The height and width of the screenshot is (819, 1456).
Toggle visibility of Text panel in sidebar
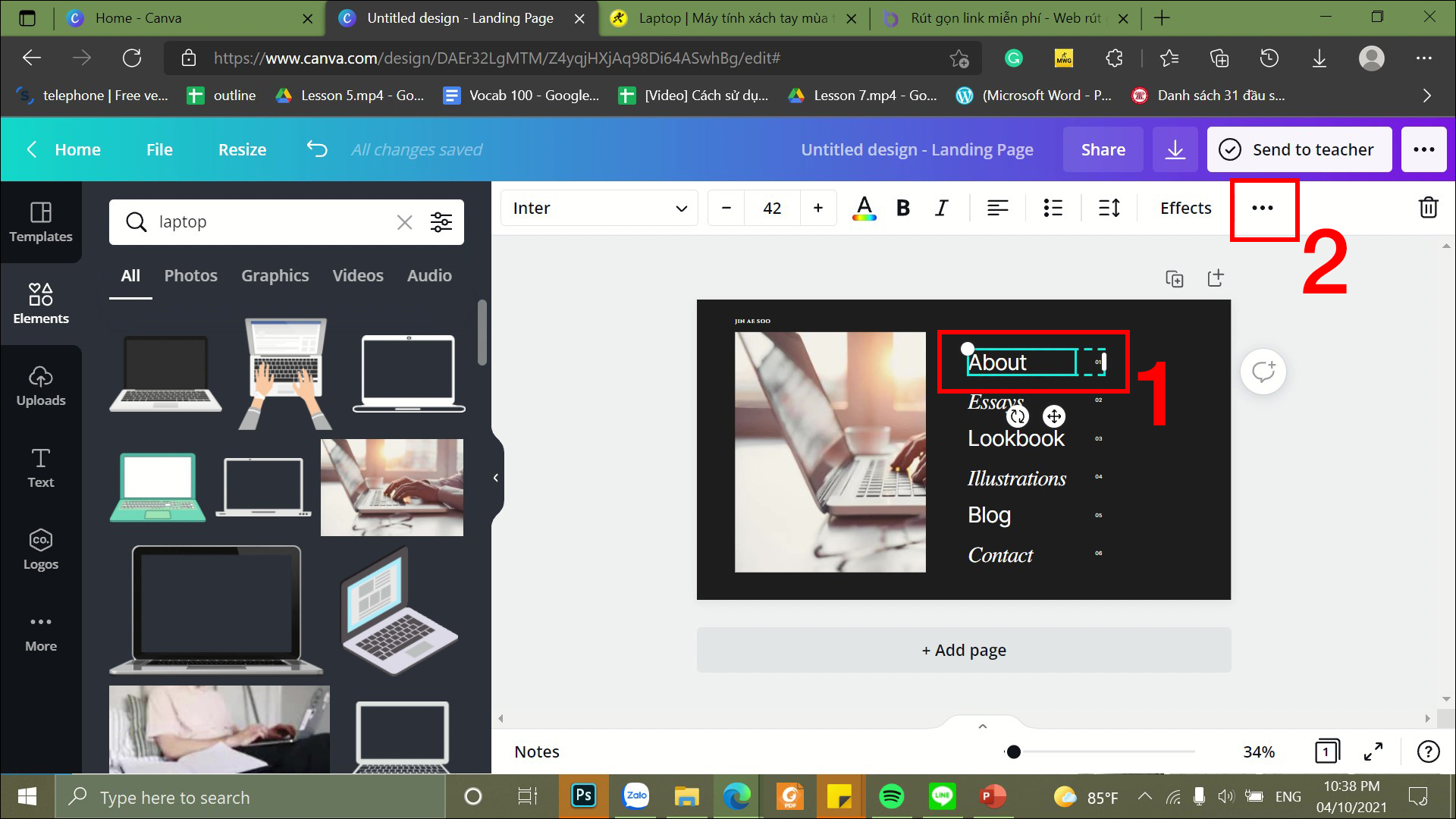41,467
